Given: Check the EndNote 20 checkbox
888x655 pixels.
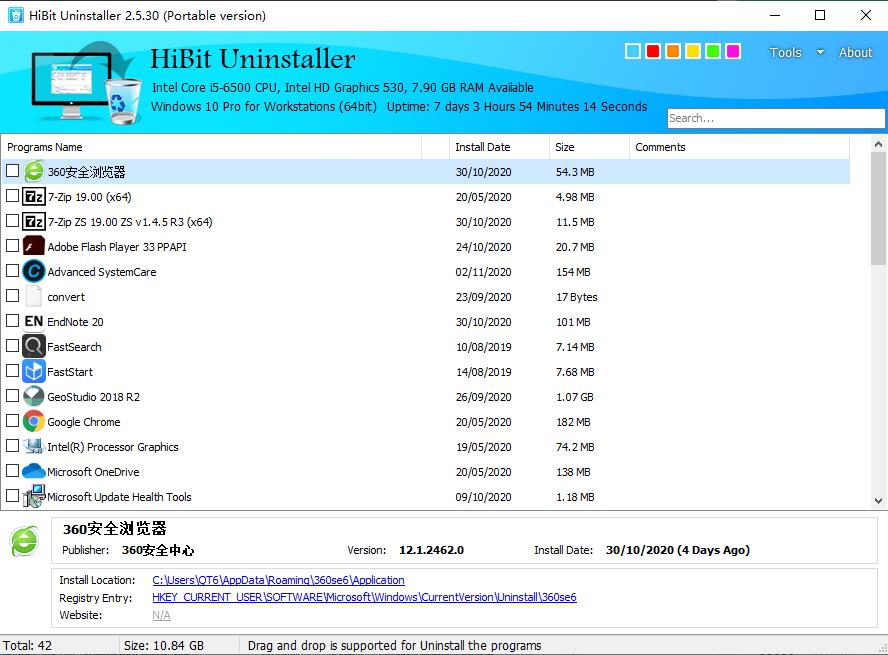Looking at the screenshot, I should pos(12,320).
